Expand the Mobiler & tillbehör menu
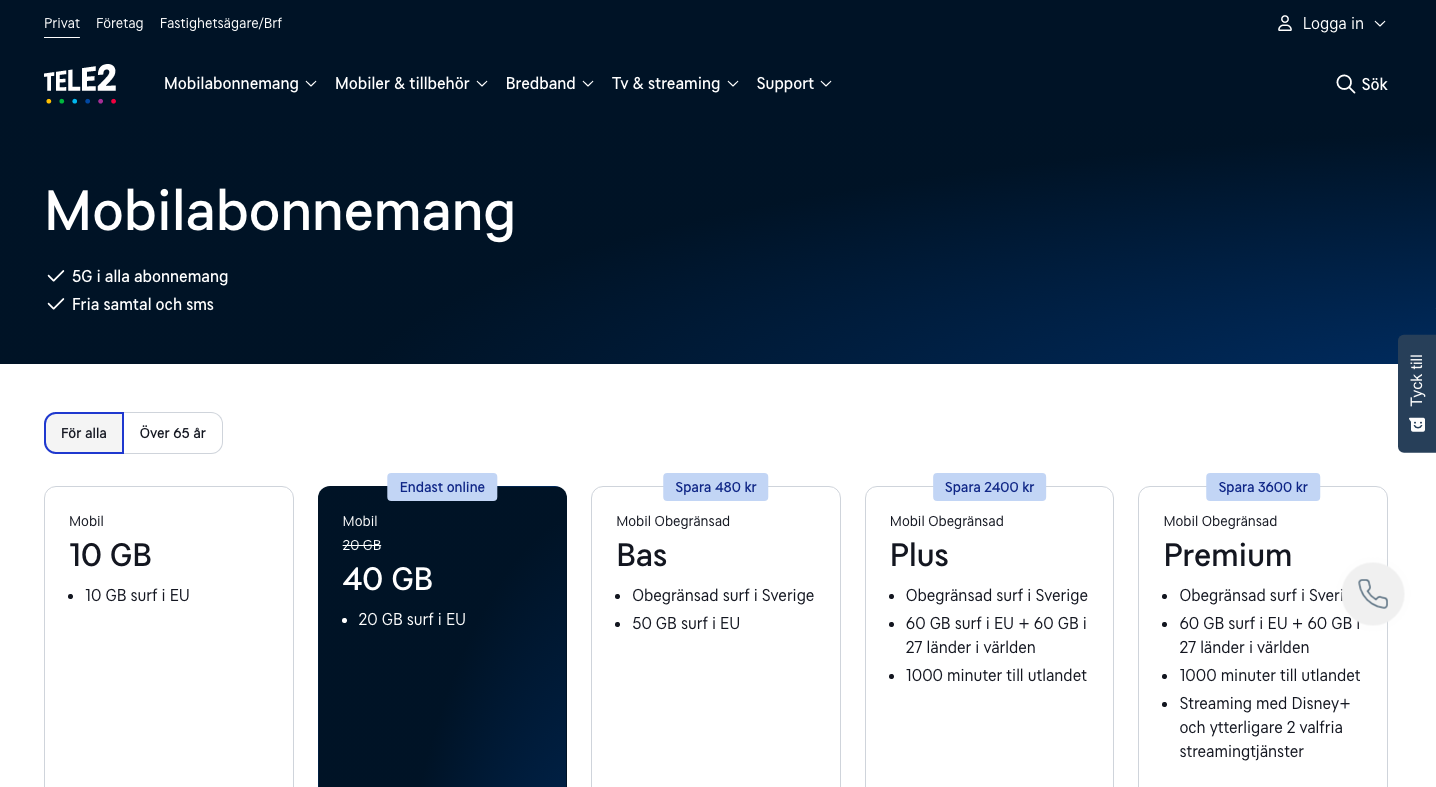The width and height of the screenshot is (1436, 787). point(411,84)
